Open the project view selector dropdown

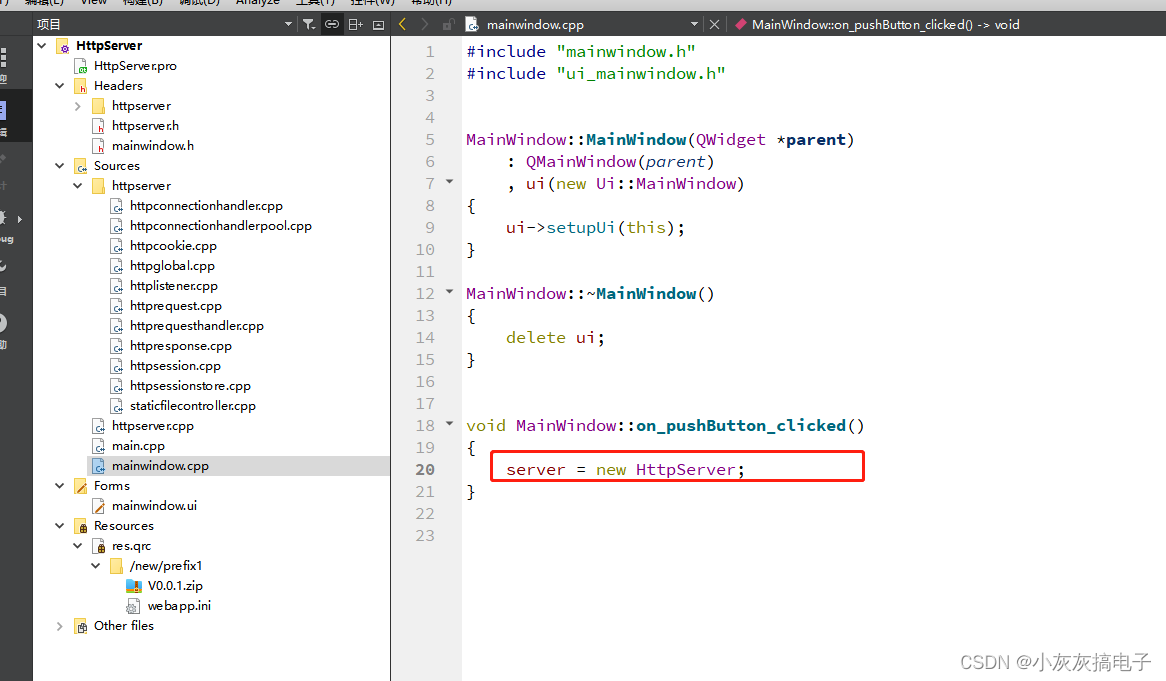pyautogui.click(x=289, y=25)
